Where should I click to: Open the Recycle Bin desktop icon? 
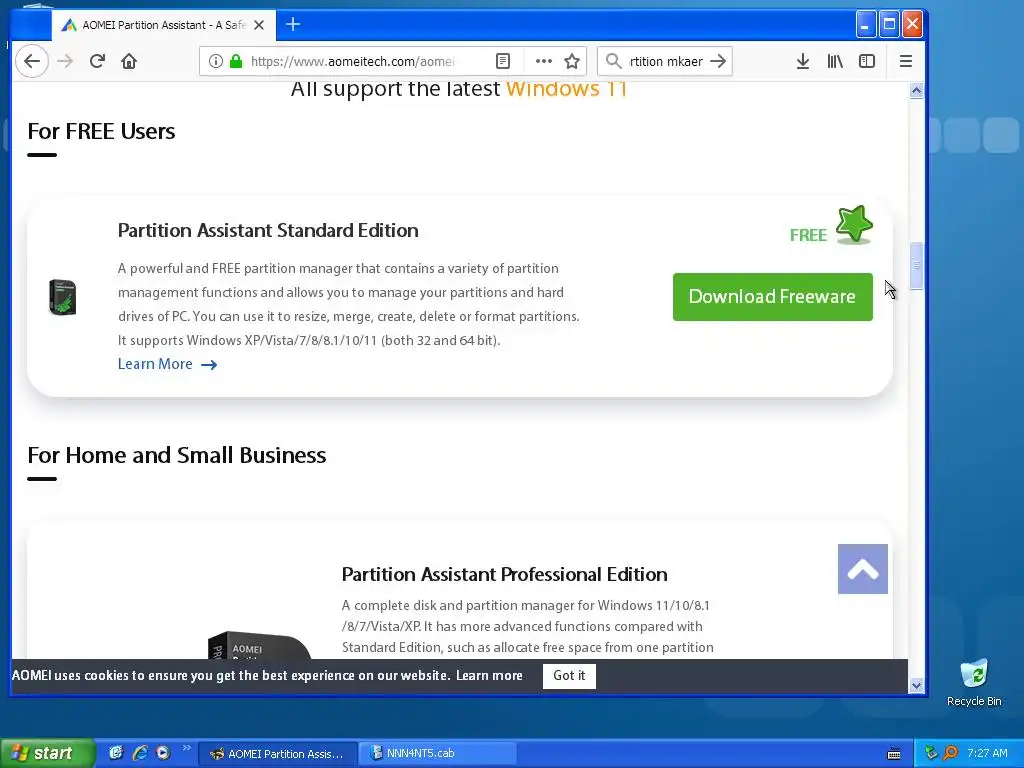point(974,682)
